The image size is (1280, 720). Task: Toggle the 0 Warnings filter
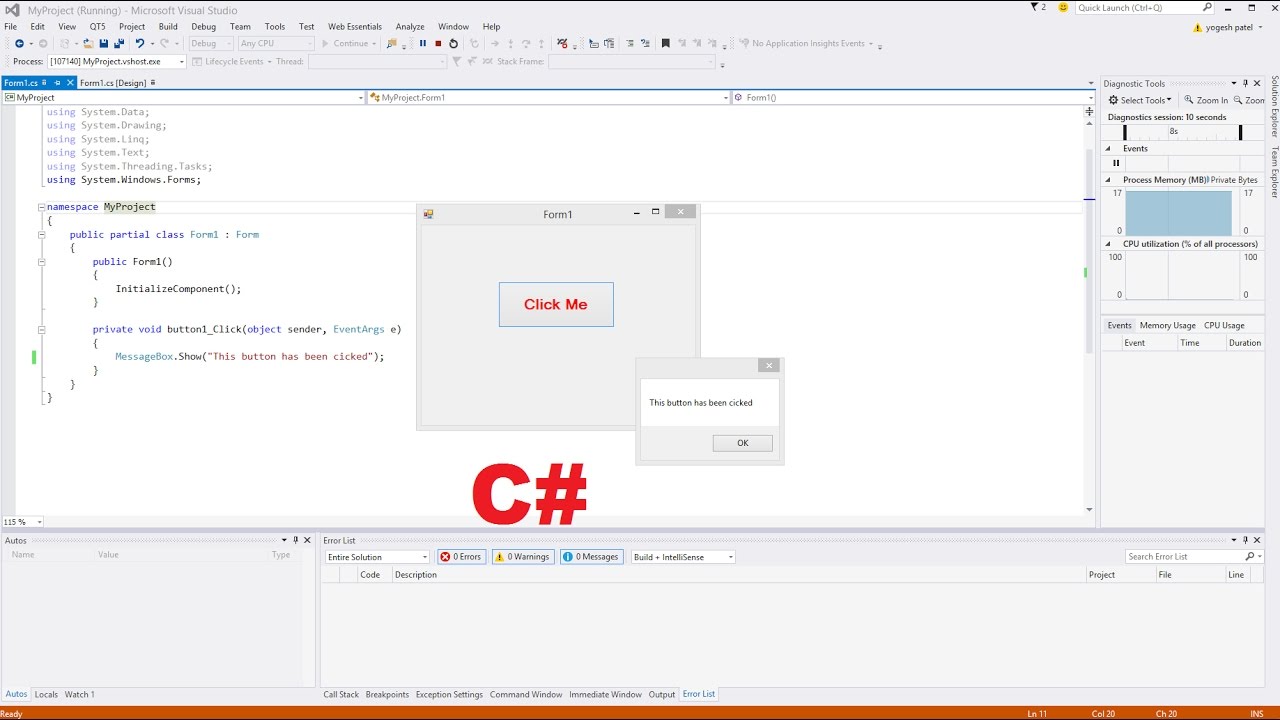pyautogui.click(x=523, y=557)
